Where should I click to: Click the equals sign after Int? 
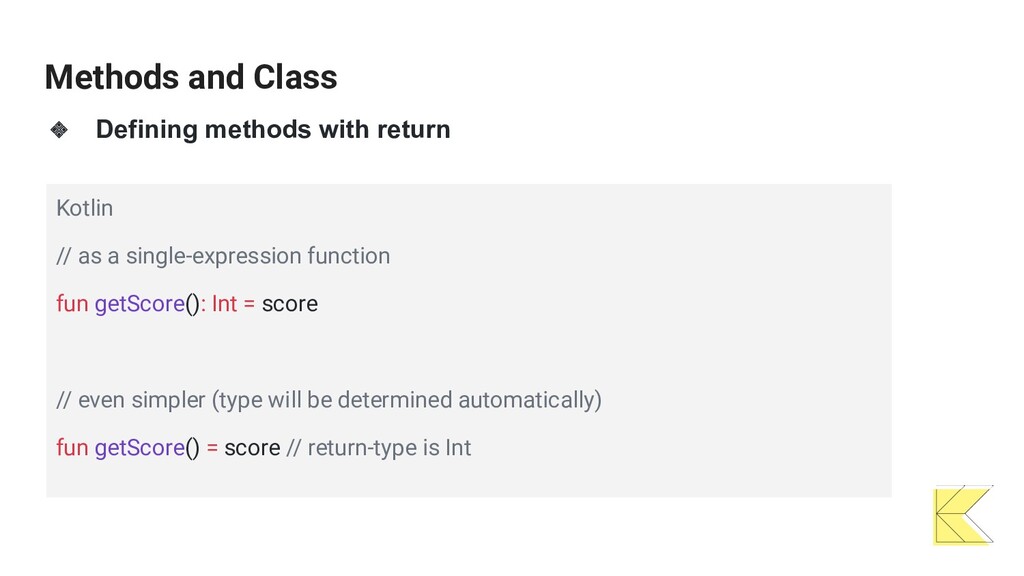coord(249,304)
